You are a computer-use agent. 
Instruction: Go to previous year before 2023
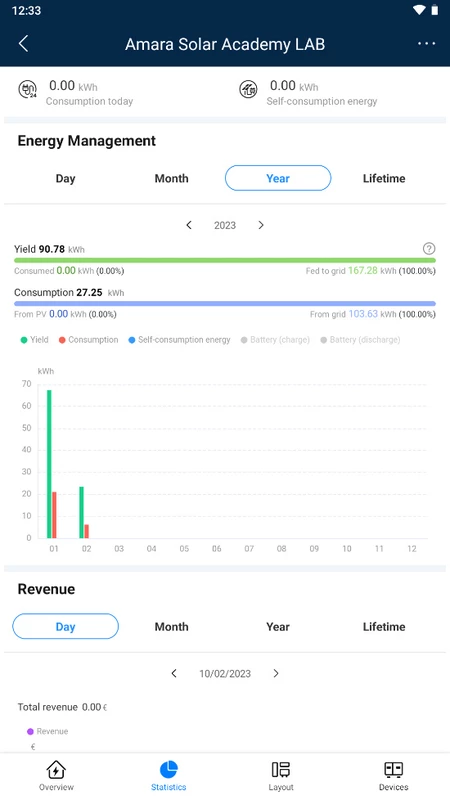[189, 225]
